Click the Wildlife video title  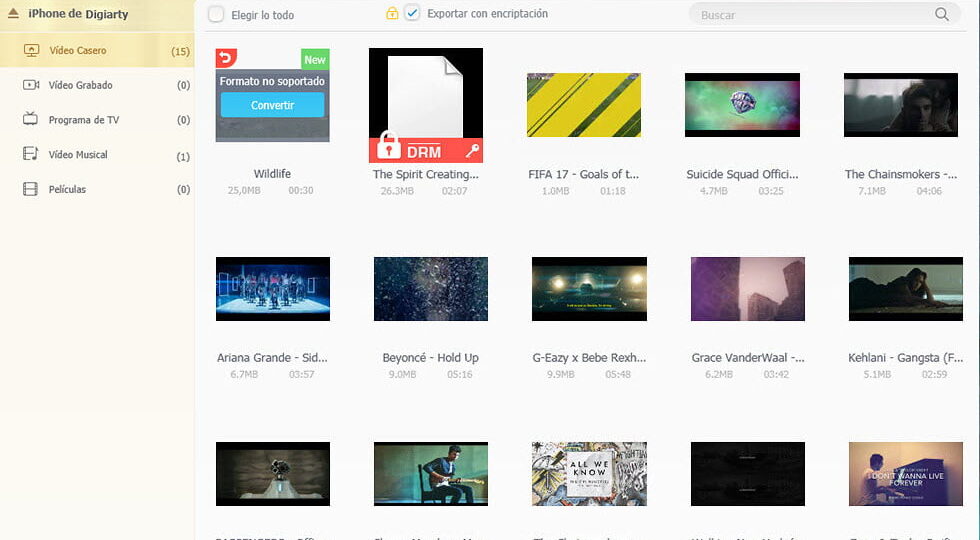click(x=272, y=174)
